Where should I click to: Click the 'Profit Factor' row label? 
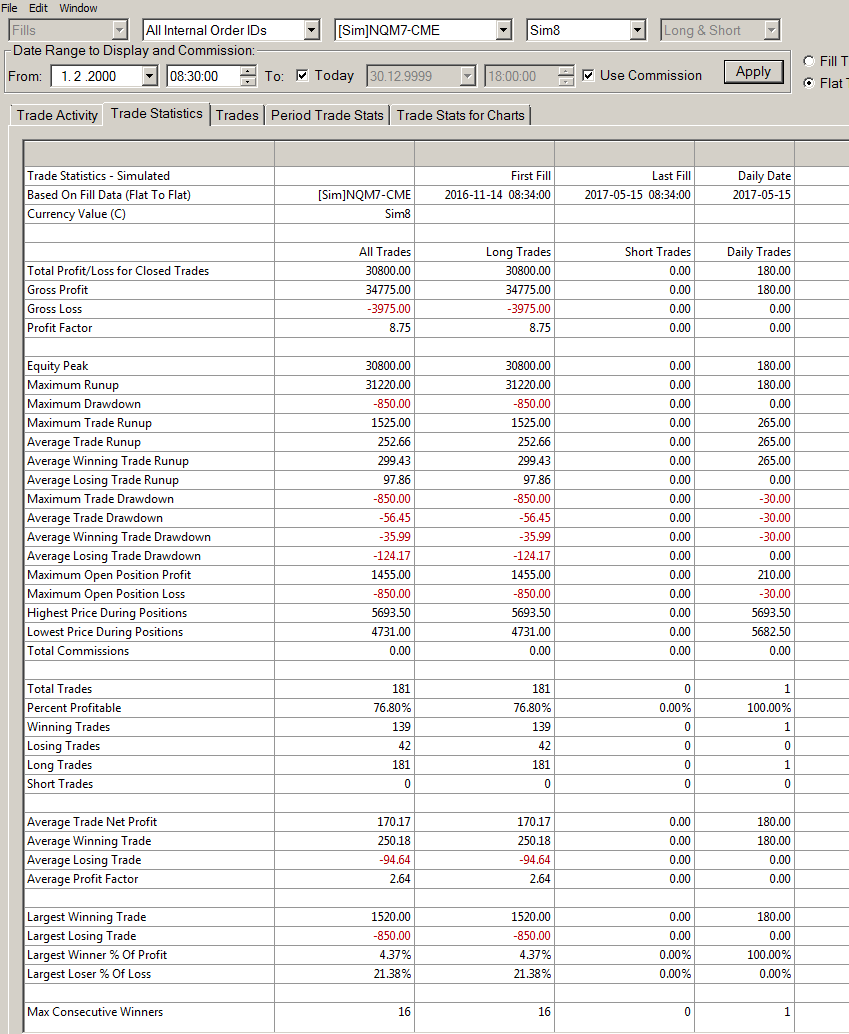click(x=59, y=328)
